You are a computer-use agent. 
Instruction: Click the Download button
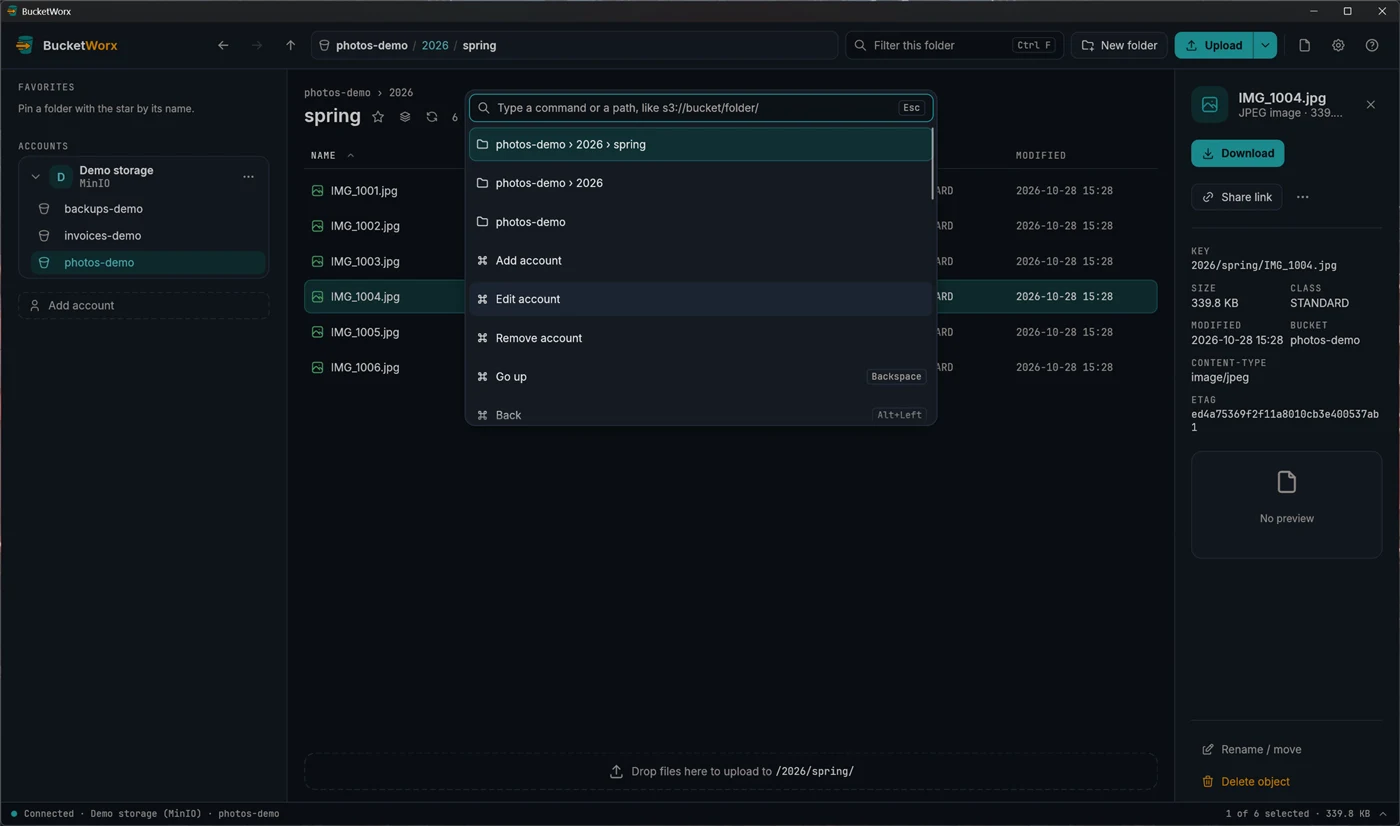click(x=1237, y=153)
